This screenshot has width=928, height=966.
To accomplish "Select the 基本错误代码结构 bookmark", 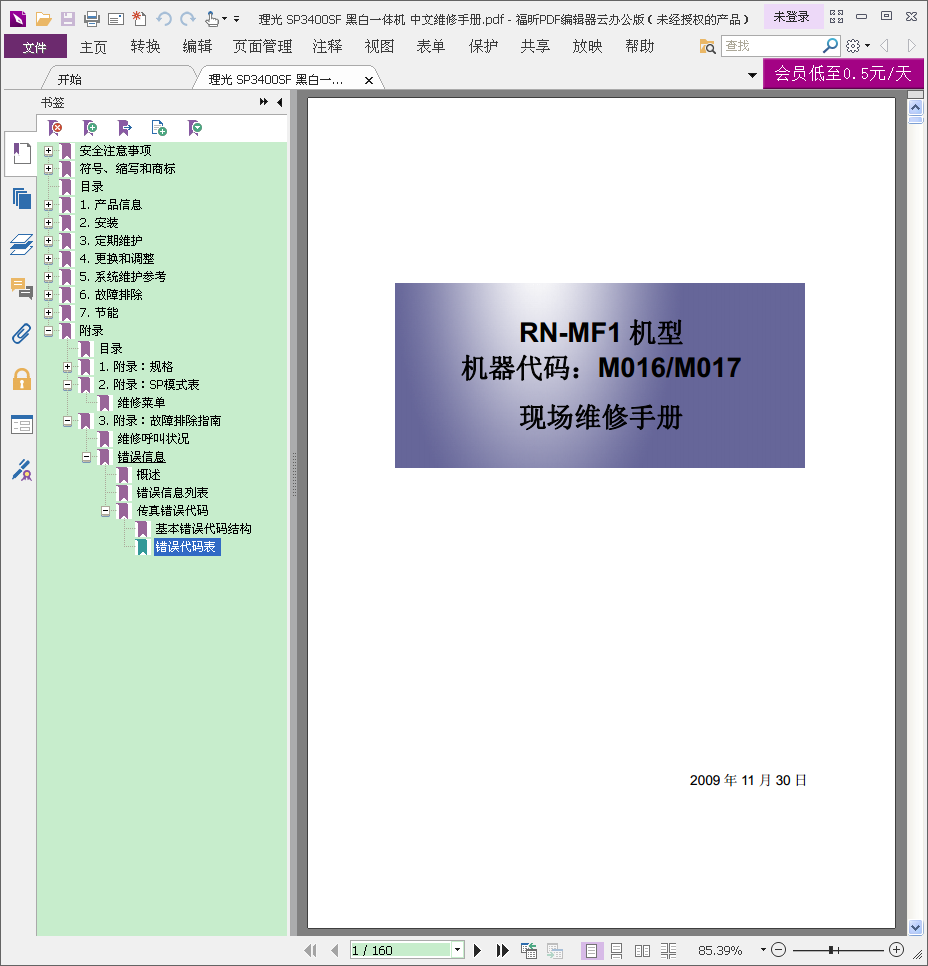I will tap(203, 529).
